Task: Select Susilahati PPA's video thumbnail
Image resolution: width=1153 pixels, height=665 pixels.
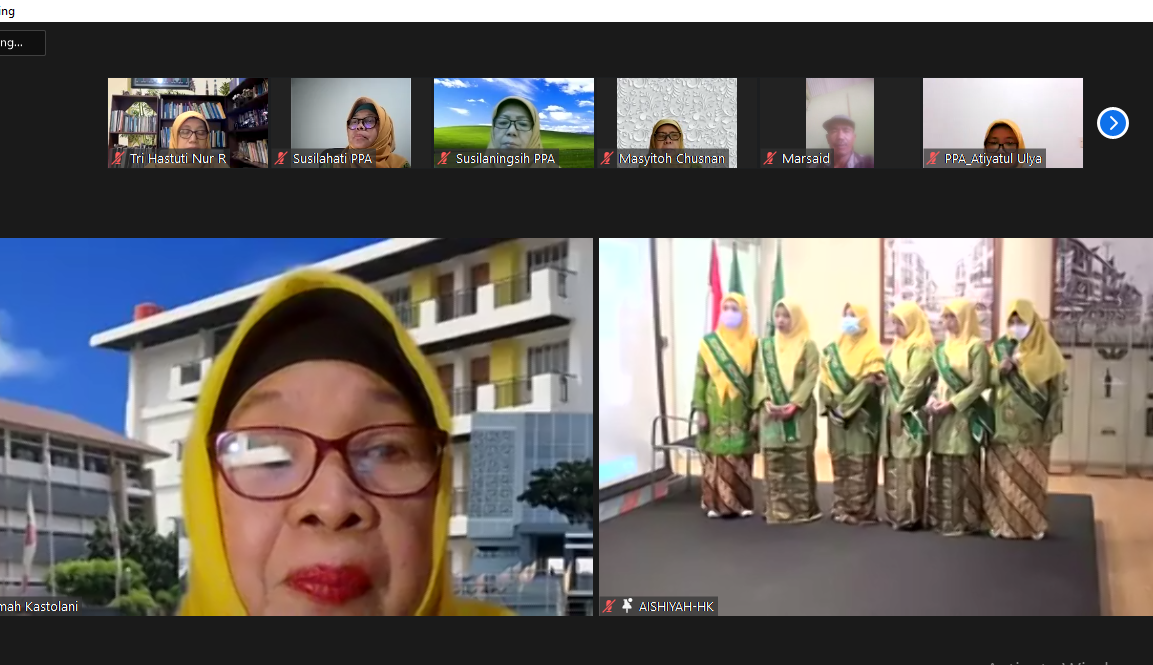Action: point(350,115)
